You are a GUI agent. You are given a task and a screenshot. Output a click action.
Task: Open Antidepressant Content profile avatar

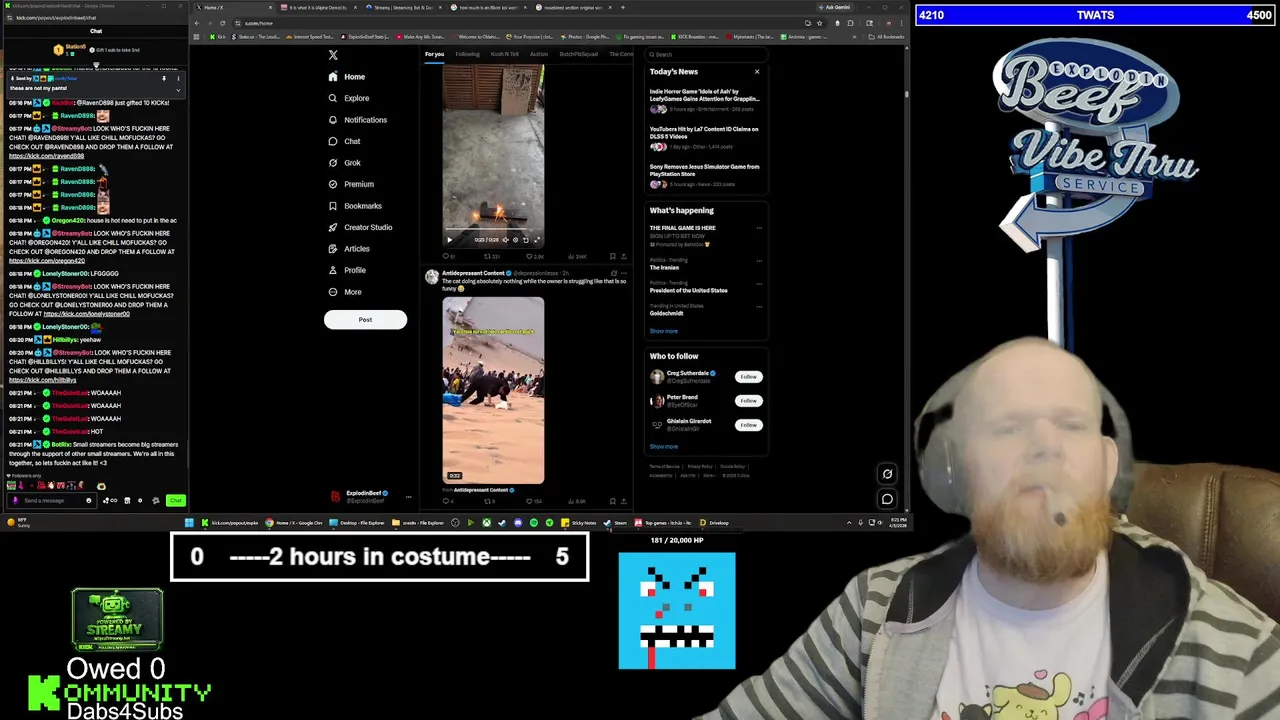(431, 277)
